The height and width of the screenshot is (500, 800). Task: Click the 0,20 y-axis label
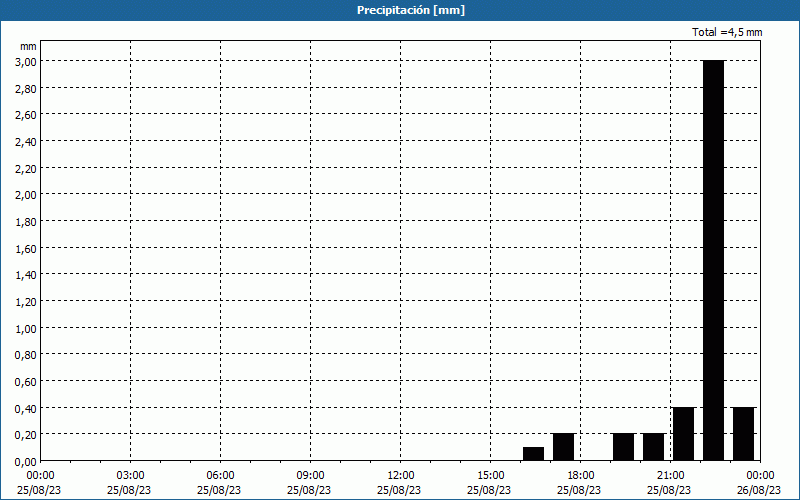tap(26, 435)
